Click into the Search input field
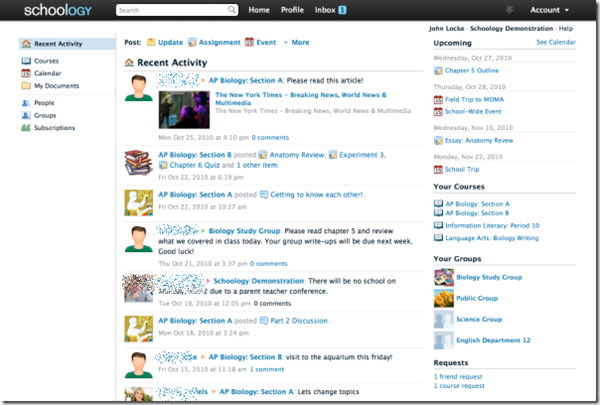This screenshot has height=405, width=600. [170, 10]
